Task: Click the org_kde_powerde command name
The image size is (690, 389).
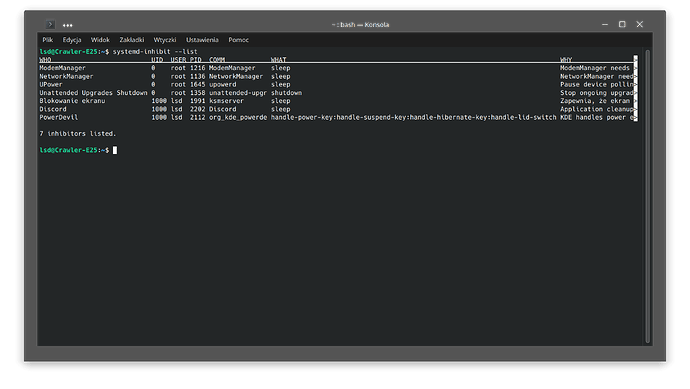Action: point(238,117)
